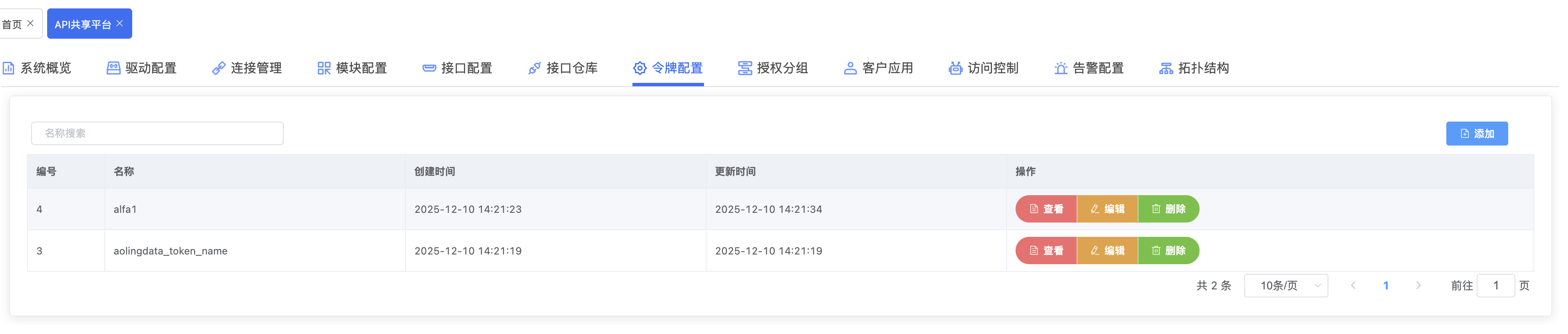The width and height of the screenshot is (1568, 334).
Task: Click the 告警配置 alarm icon
Action: coord(1061,68)
